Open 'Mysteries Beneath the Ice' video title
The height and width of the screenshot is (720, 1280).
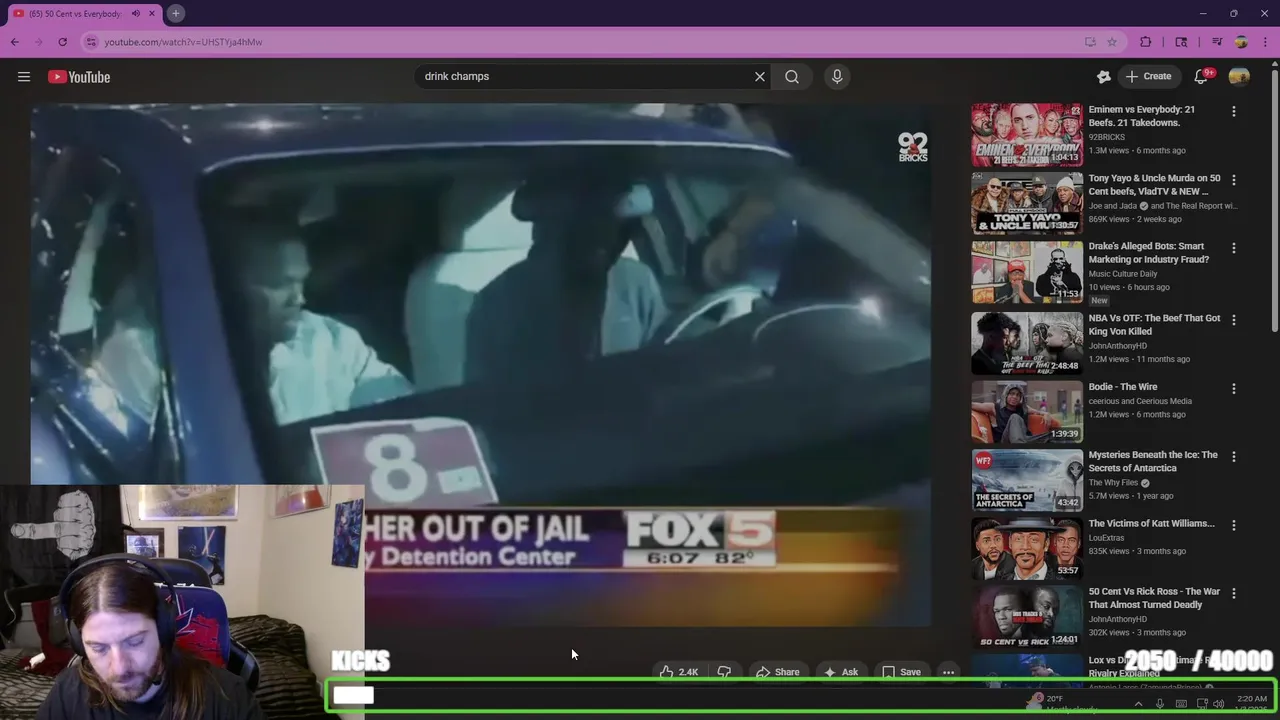click(1153, 461)
